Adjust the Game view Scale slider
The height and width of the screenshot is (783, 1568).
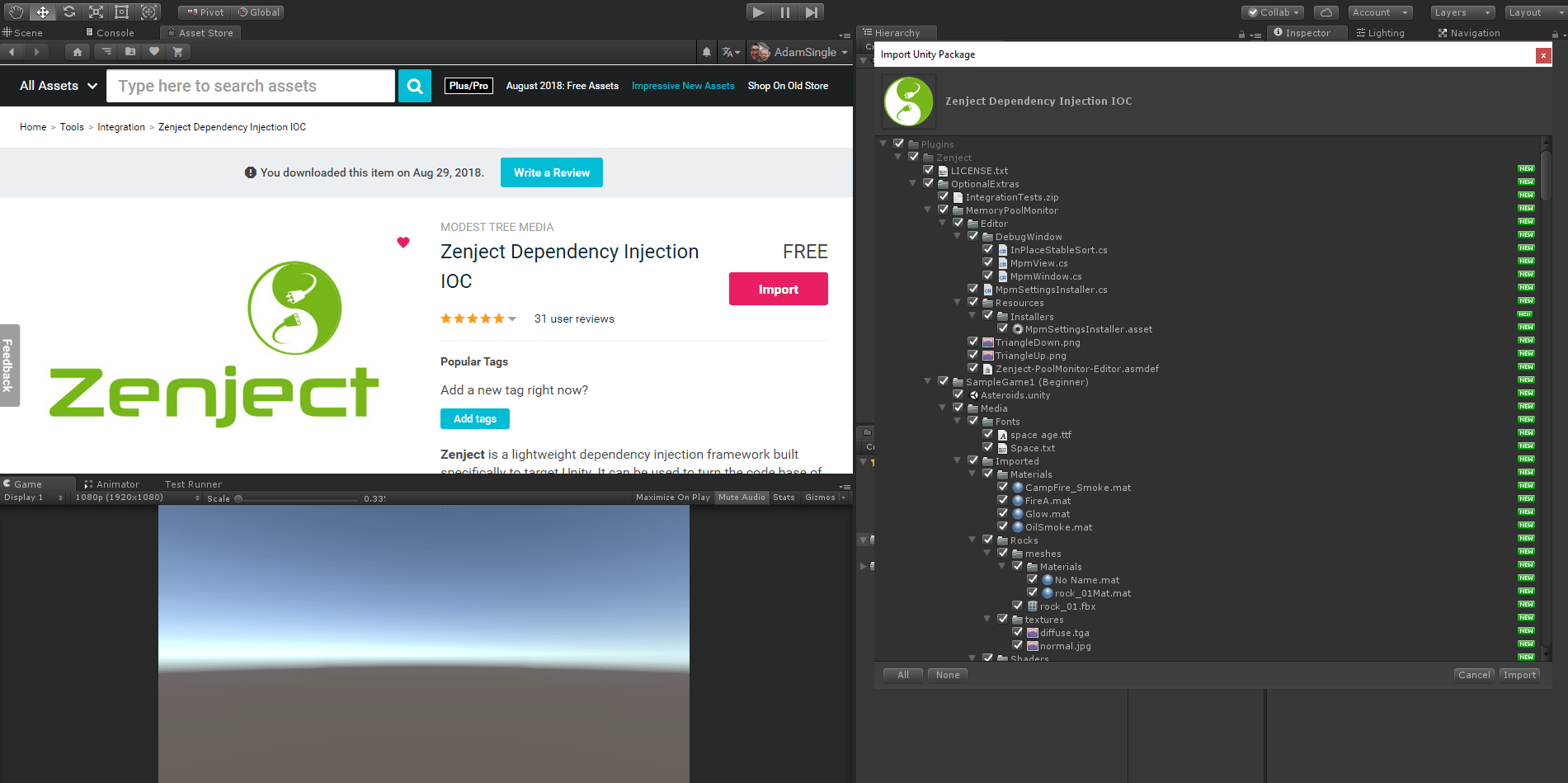[238, 498]
